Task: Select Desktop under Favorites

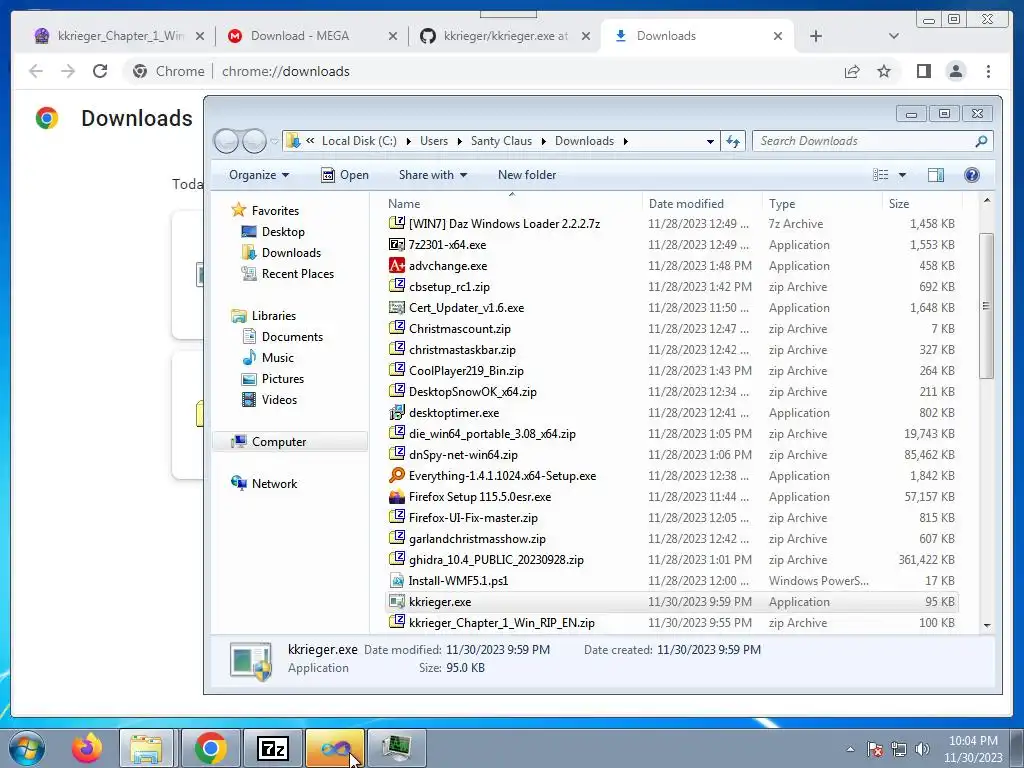Action: tap(283, 232)
